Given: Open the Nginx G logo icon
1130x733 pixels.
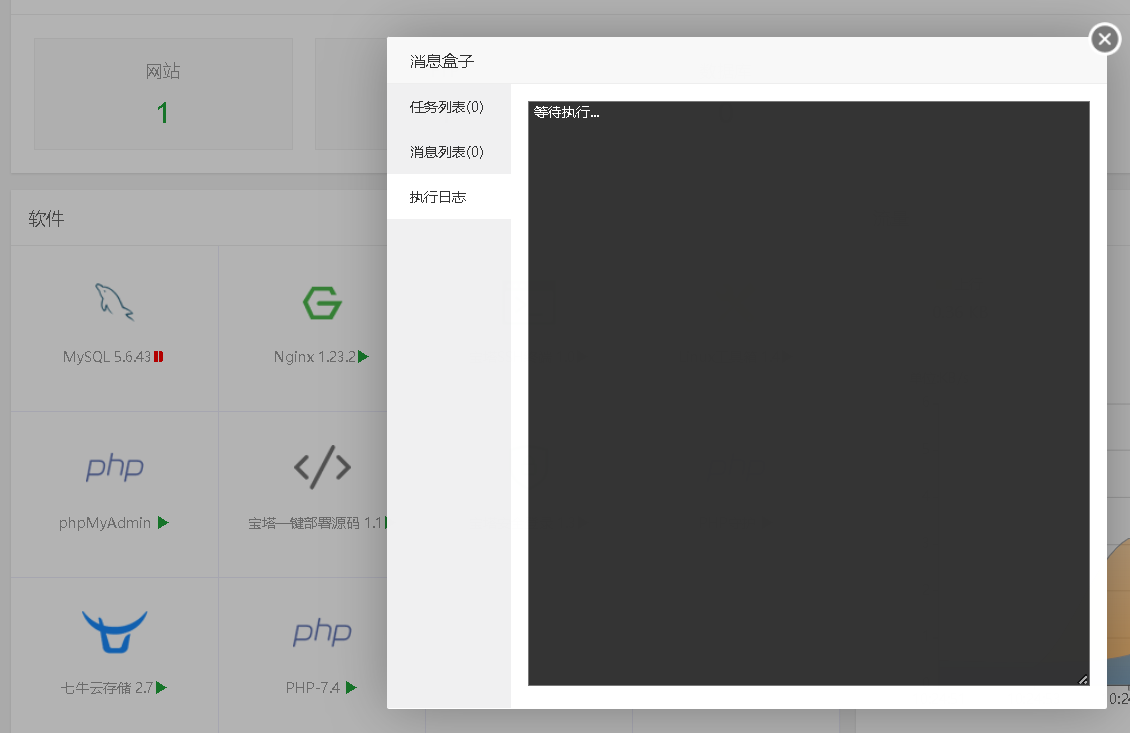Looking at the screenshot, I should click(322, 303).
